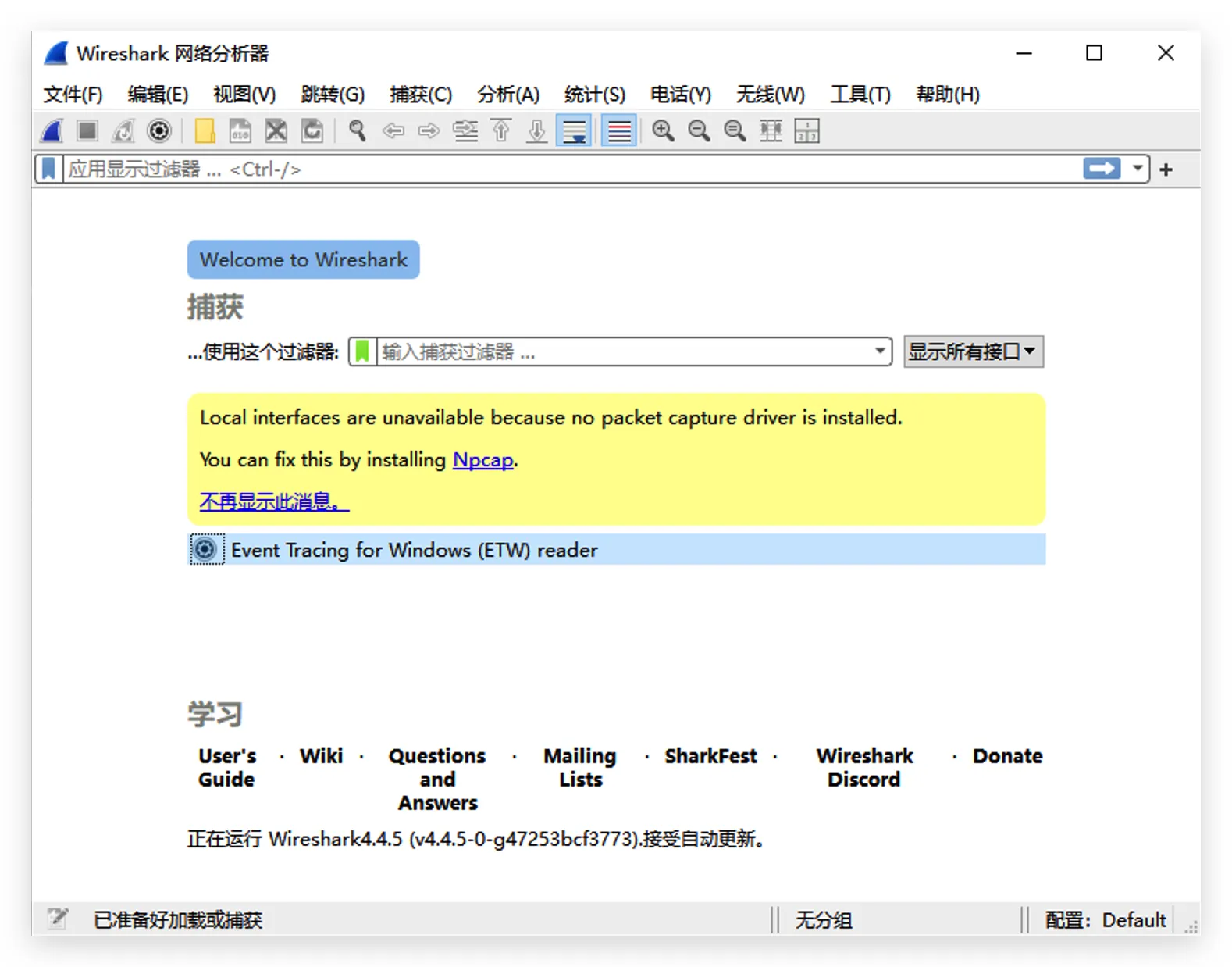The width and height of the screenshot is (1232, 967).
Task: Click the 配置: Default profile in status bar
Action: pyautogui.click(x=1106, y=920)
